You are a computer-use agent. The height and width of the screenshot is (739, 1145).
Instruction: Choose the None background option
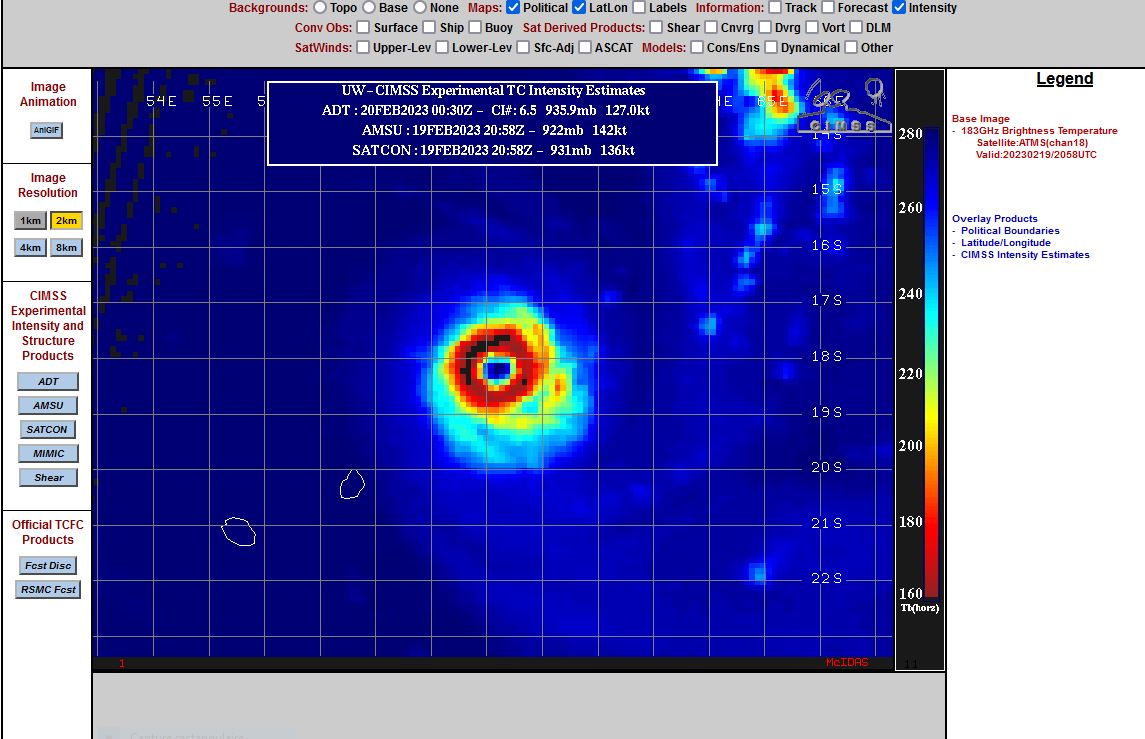pyautogui.click(x=420, y=8)
